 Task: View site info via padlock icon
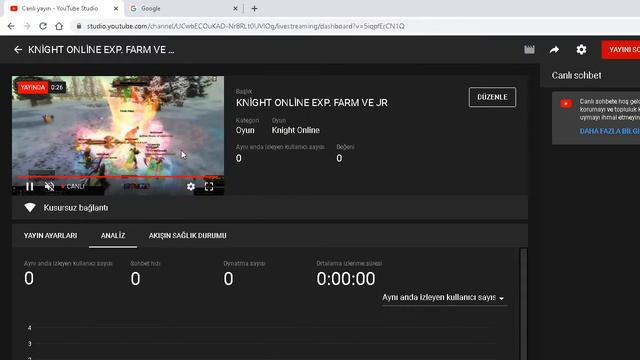78,26
